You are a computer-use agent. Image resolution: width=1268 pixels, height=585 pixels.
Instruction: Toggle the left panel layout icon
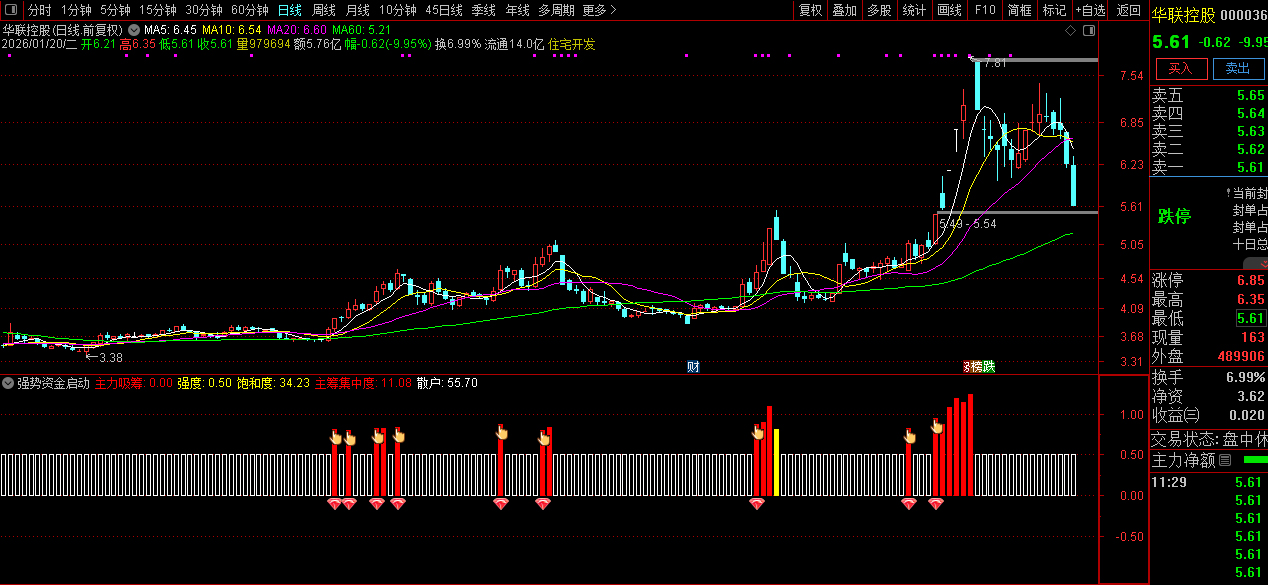point(11,10)
